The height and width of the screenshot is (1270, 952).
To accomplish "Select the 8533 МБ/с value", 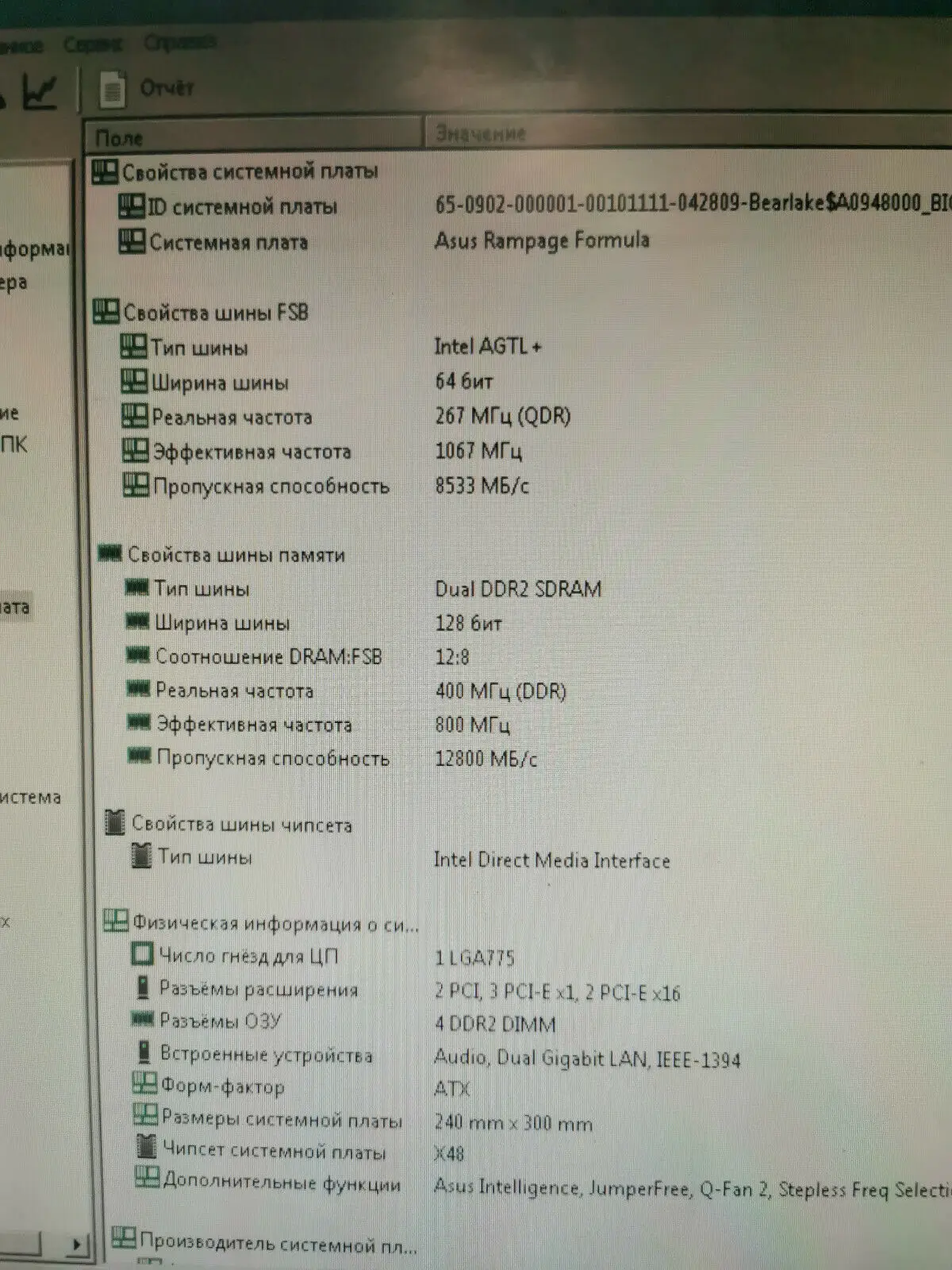I will click(482, 485).
